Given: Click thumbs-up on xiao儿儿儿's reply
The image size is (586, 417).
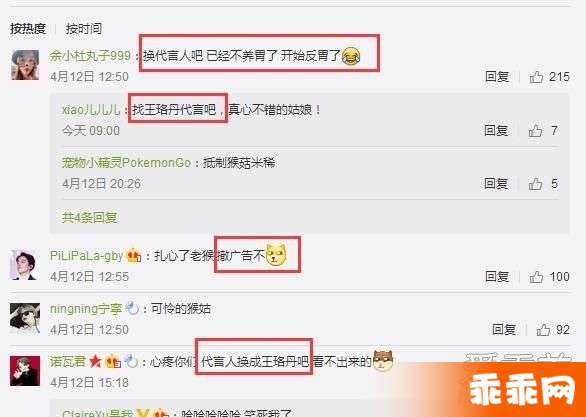Looking at the screenshot, I should pyautogui.click(x=535, y=131).
